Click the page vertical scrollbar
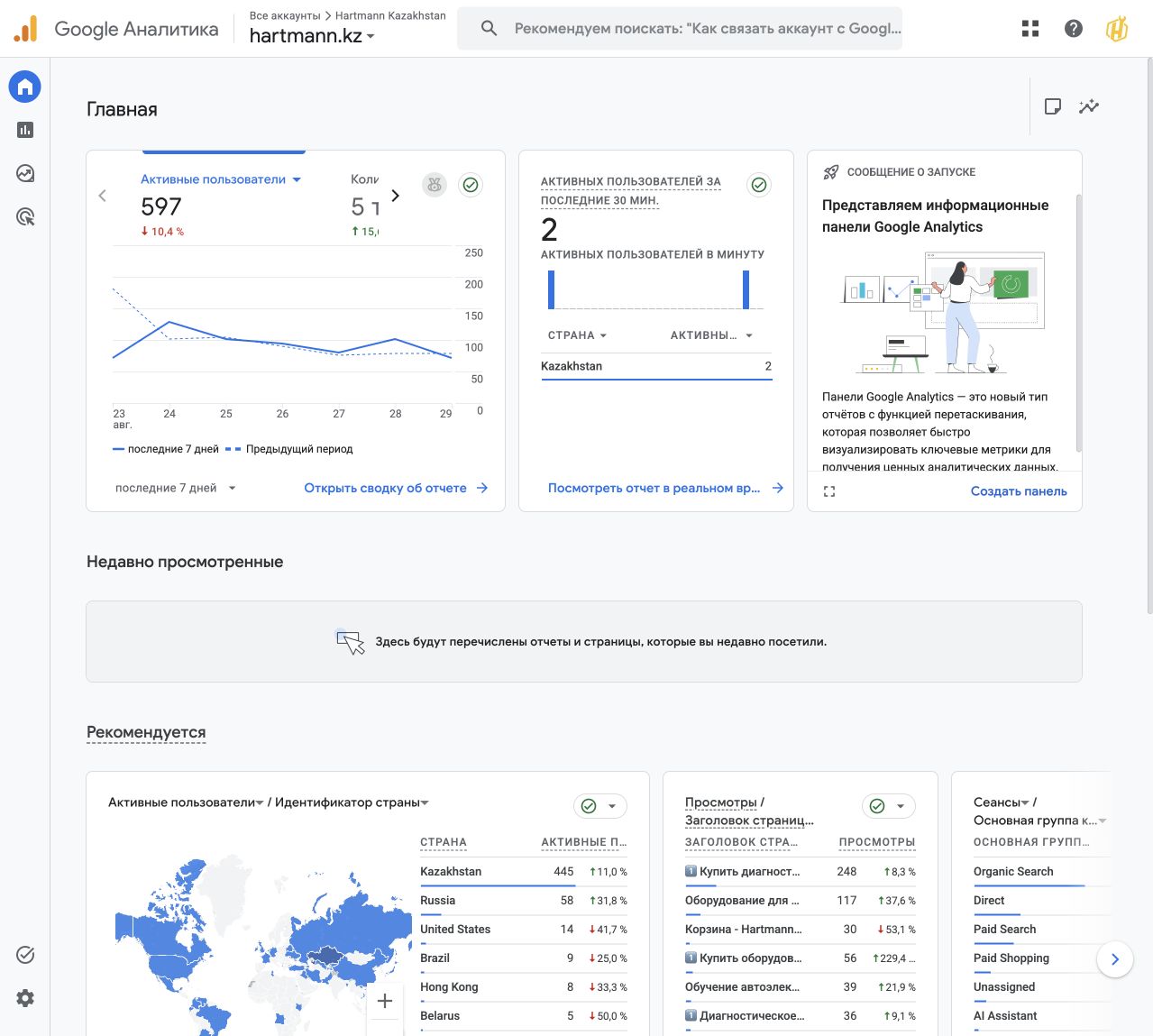This screenshot has height=1036, width=1153. pos(1148,337)
